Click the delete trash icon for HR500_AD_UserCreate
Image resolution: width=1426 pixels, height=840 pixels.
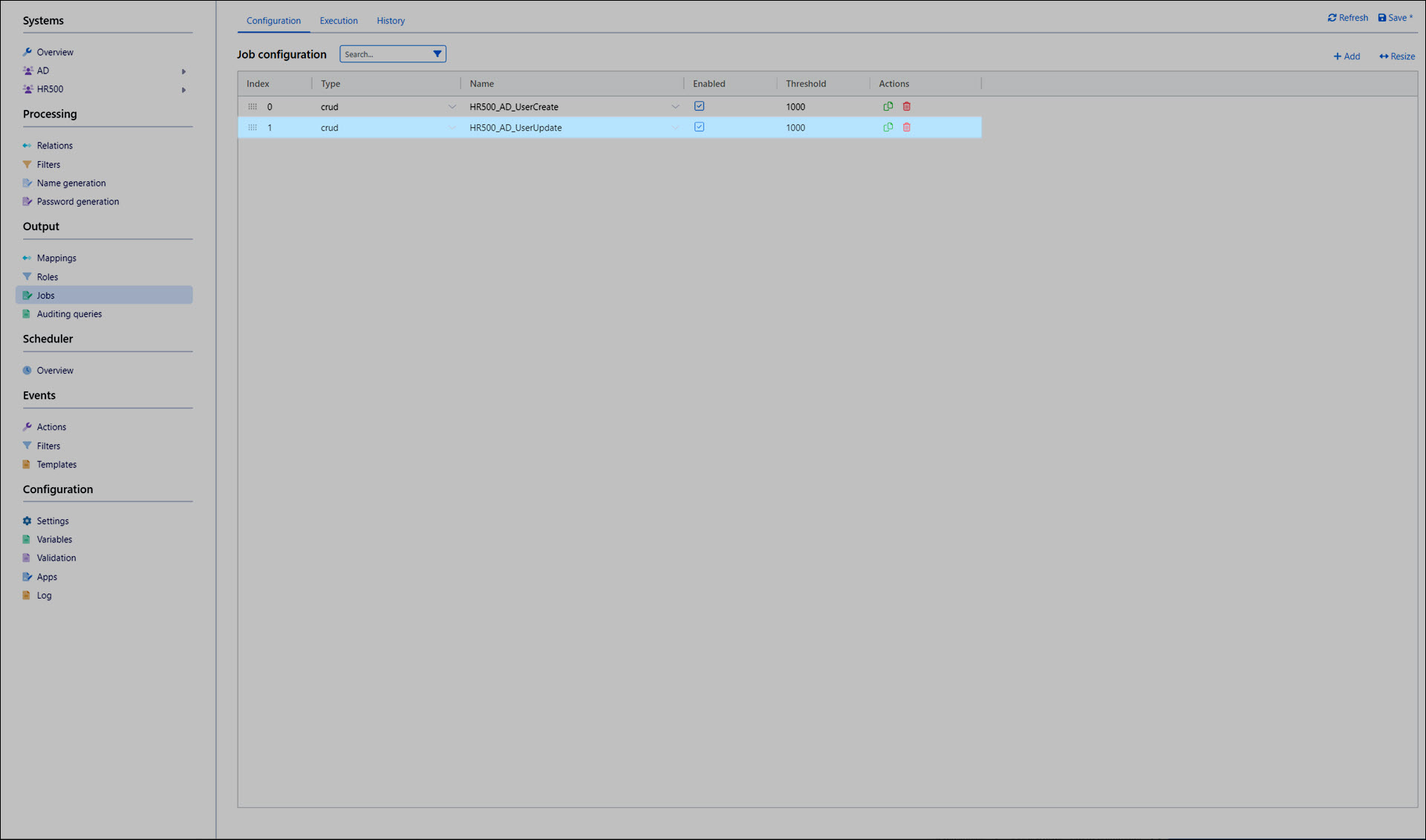[x=906, y=106]
